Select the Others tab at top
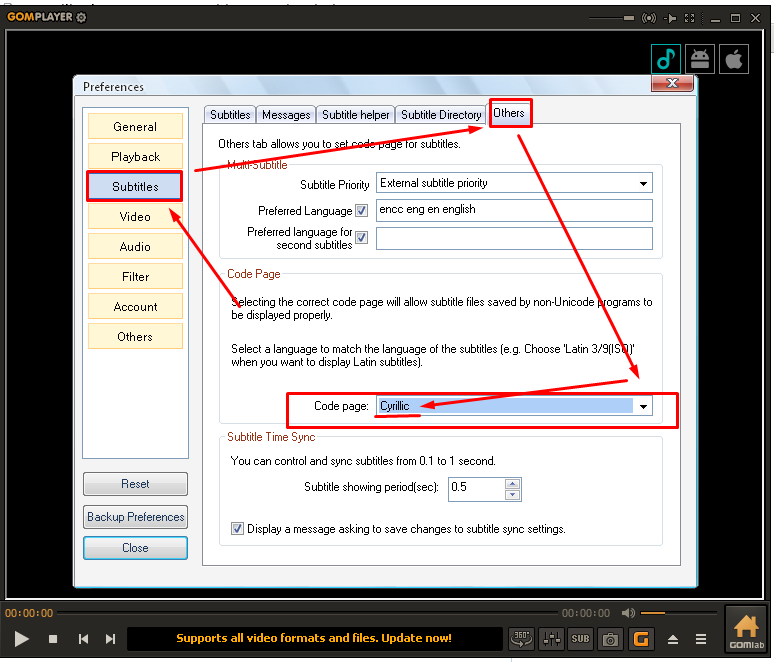Viewport: 774px width, 662px height. pyautogui.click(x=509, y=113)
